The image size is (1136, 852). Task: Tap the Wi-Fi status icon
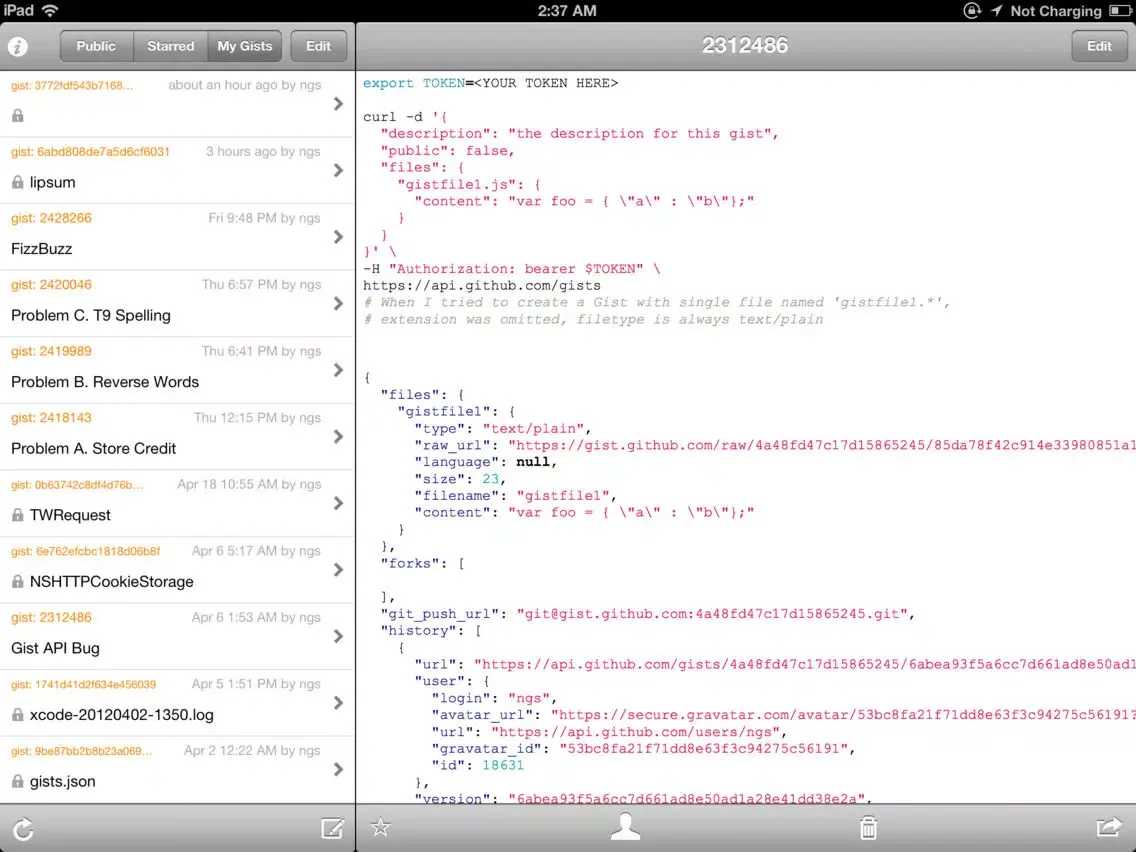pyautogui.click(x=50, y=11)
